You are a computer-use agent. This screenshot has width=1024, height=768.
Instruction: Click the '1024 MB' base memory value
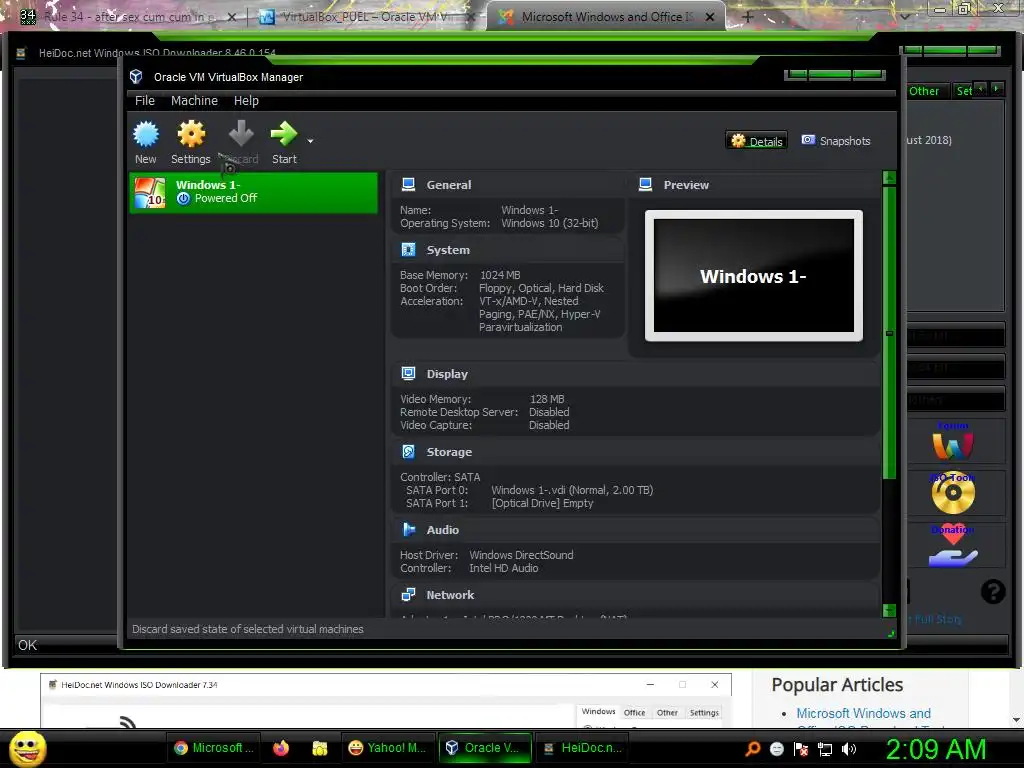click(x=500, y=275)
